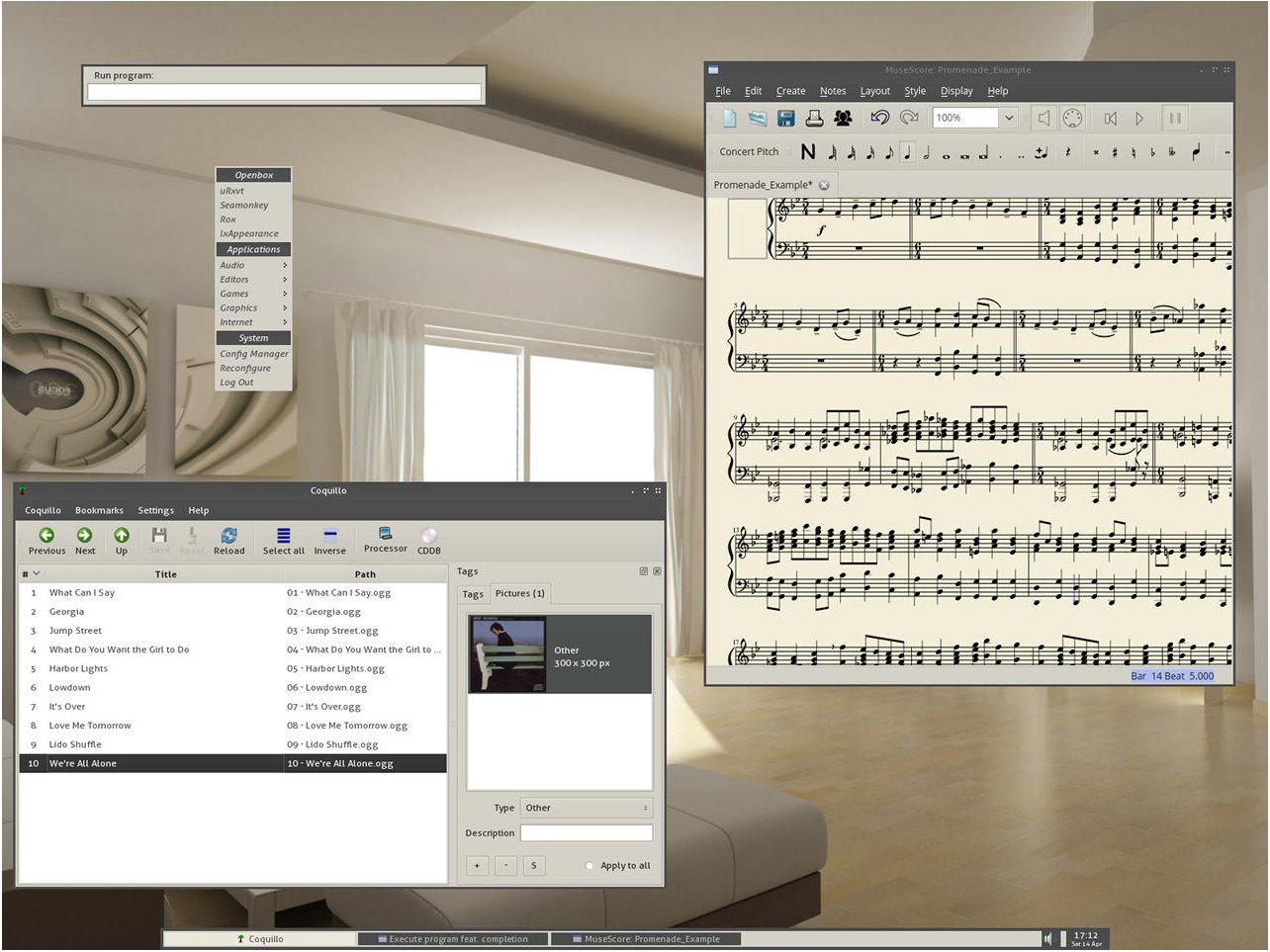Undo the last MuseScore edit
The height and width of the screenshot is (952, 1270).
tap(879, 118)
